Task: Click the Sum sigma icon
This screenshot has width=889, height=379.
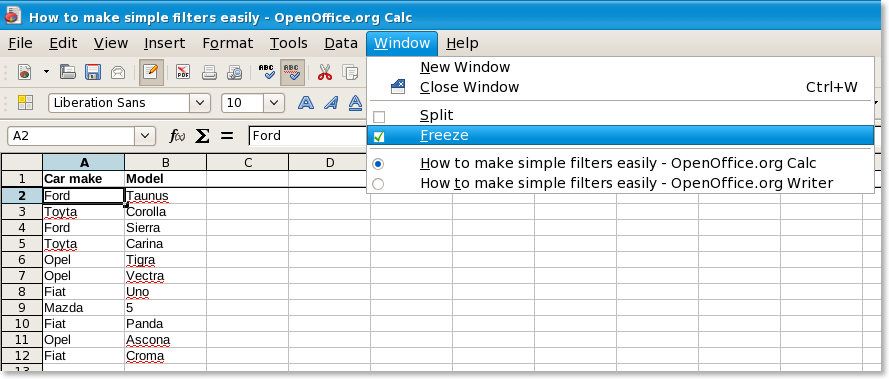Action: (x=202, y=136)
